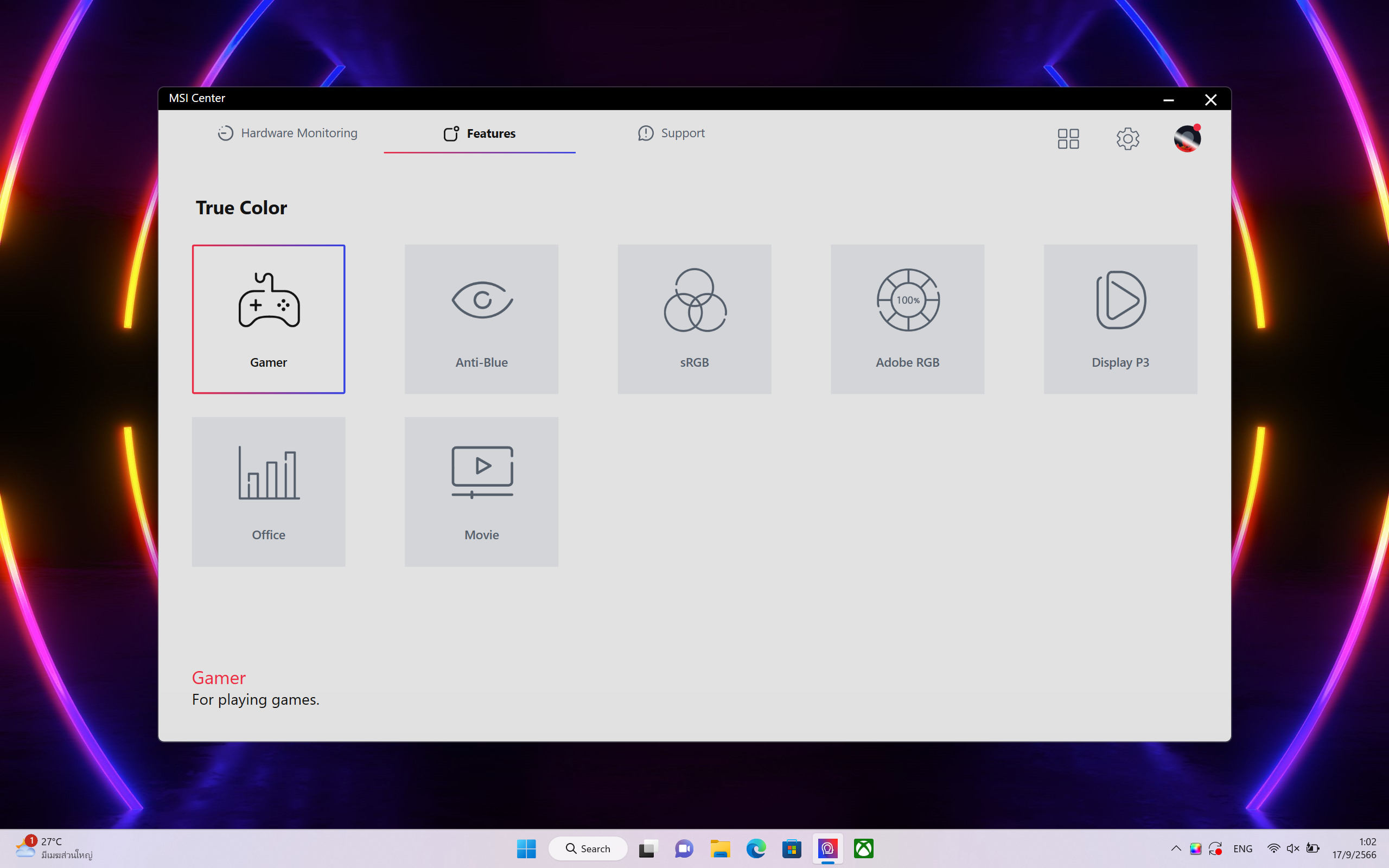Select the Display P3 mode tile
Image resolution: width=1389 pixels, height=868 pixels.
click(x=1120, y=319)
